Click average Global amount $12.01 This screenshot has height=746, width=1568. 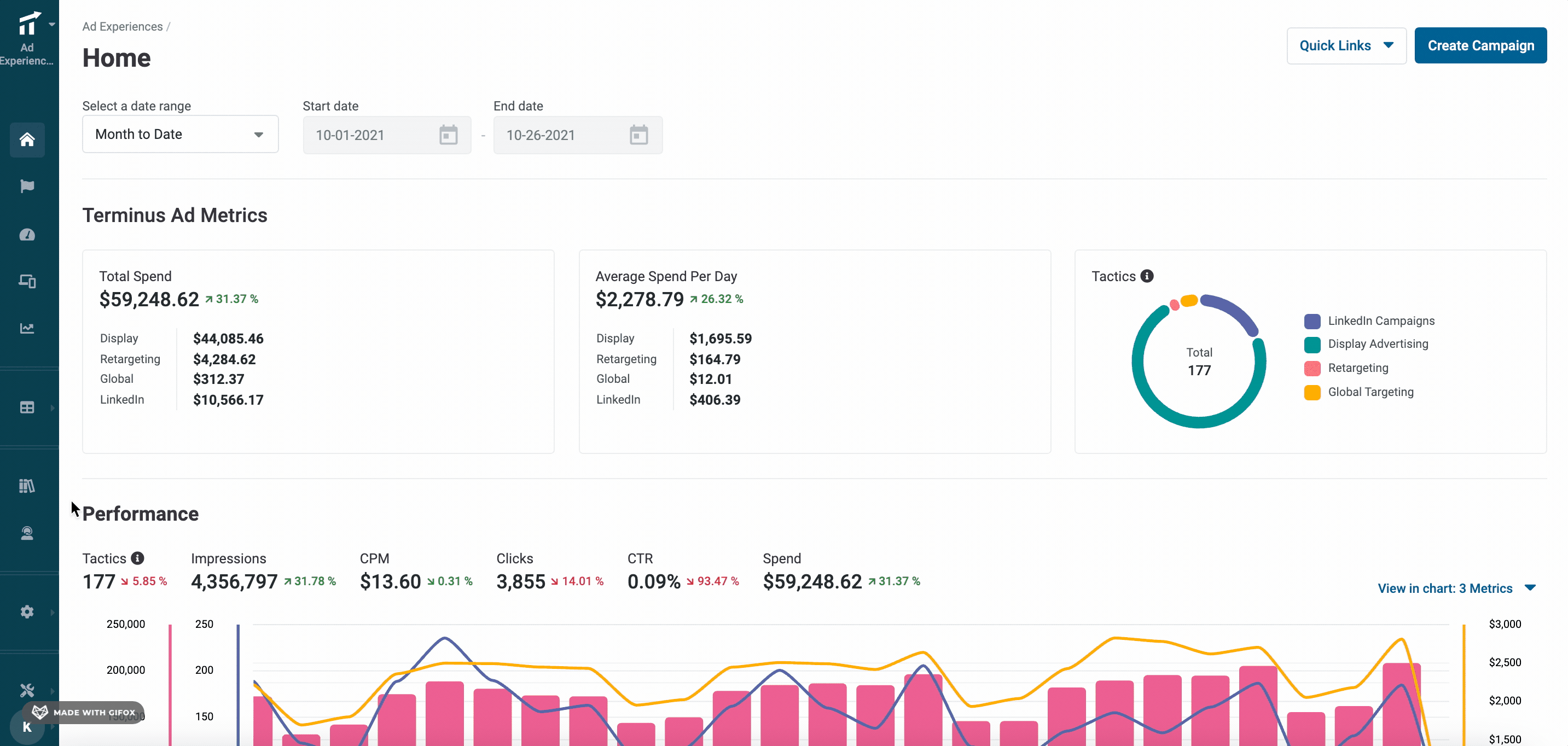coord(710,380)
